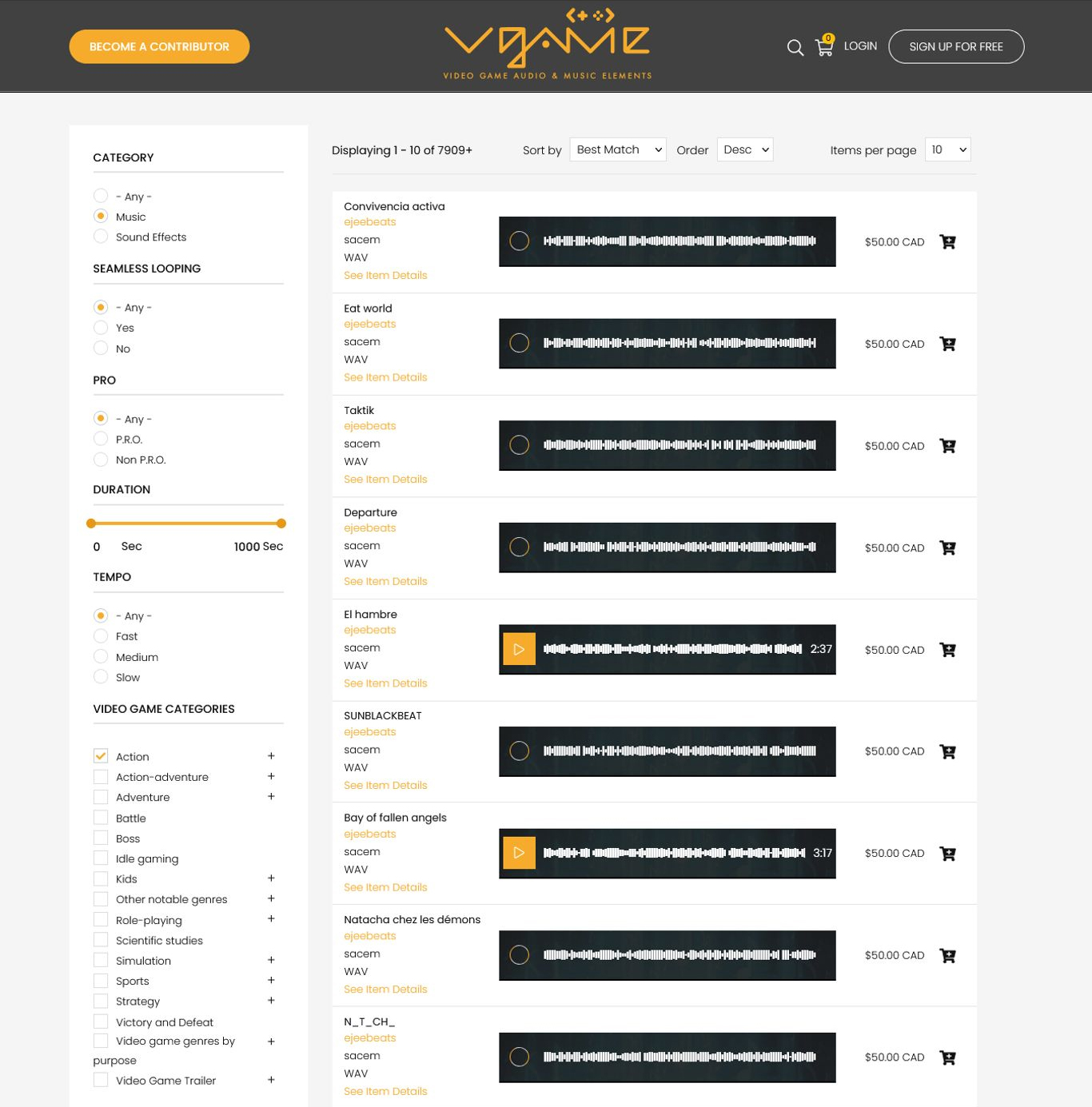Click Become a Contributor button
This screenshot has height=1107, width=1092.
(159, 46)
